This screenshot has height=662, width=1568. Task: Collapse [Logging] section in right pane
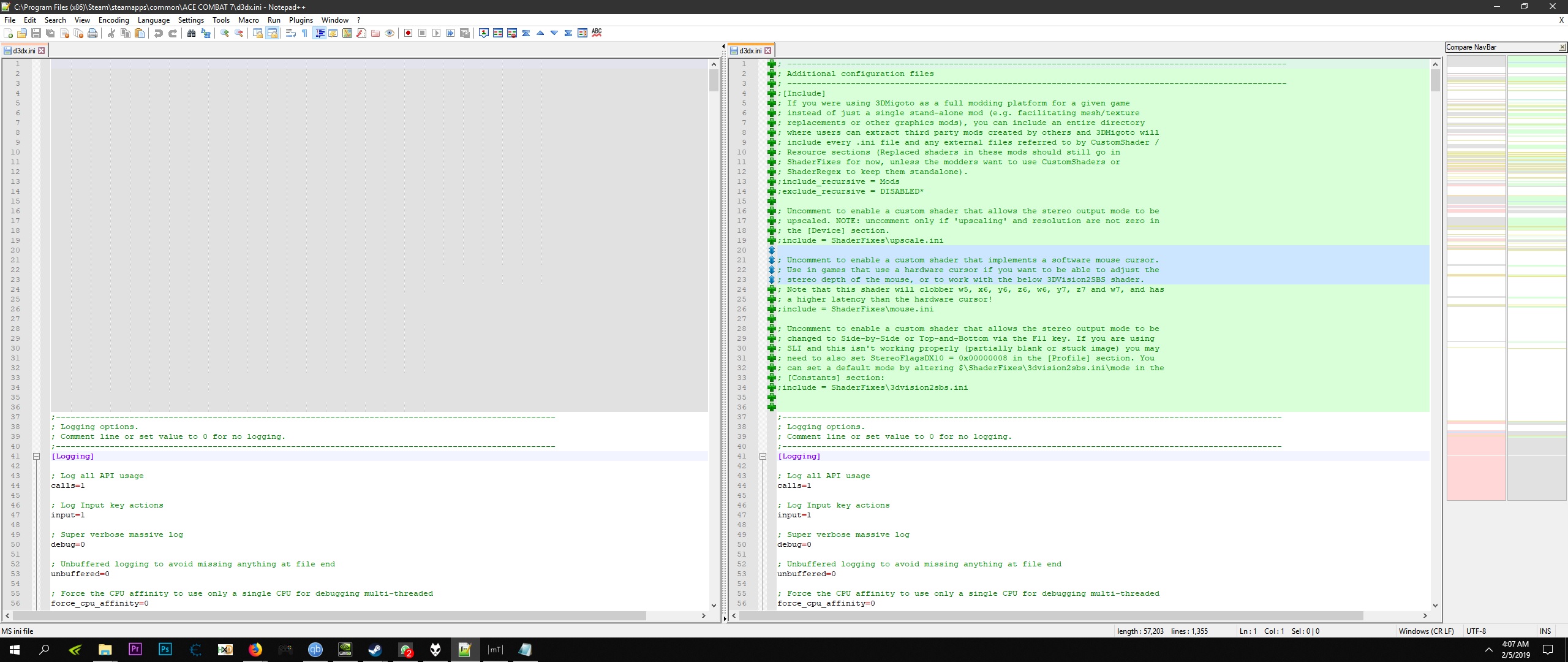pos(763,456)
